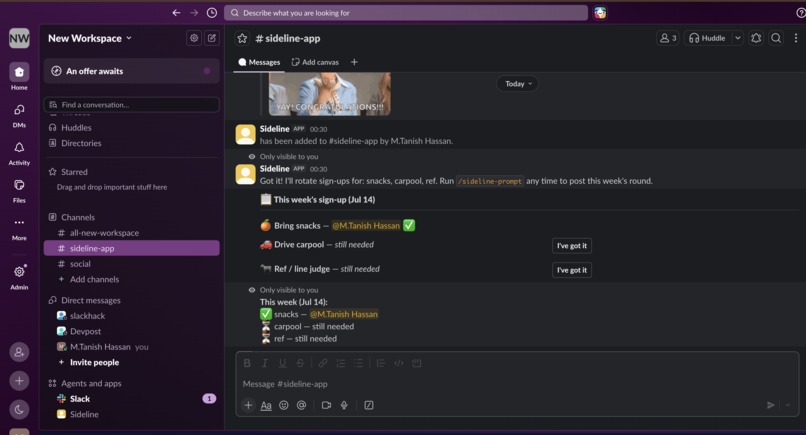
Task: Click I've got it for Drive carpool
Action: pos(572,246)
